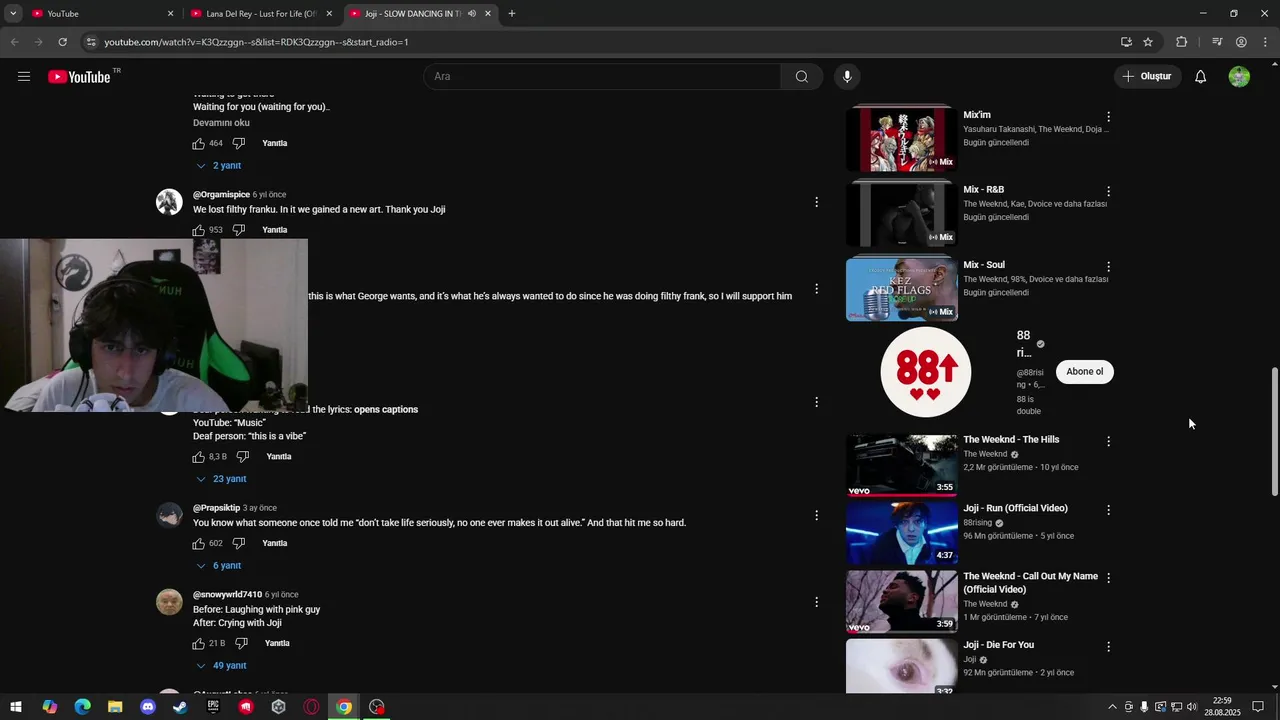Expand comment with 'Devamını oku'
Image resolution: width=1280 pixels, height=720 pixels.
[221, 123]
